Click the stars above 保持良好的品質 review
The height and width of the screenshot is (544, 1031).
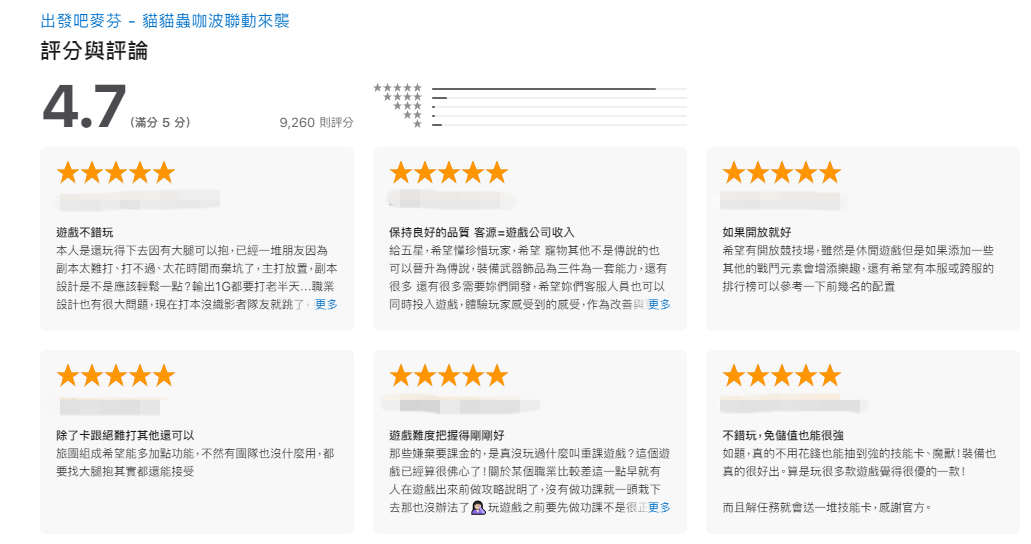tap(449, 173)
